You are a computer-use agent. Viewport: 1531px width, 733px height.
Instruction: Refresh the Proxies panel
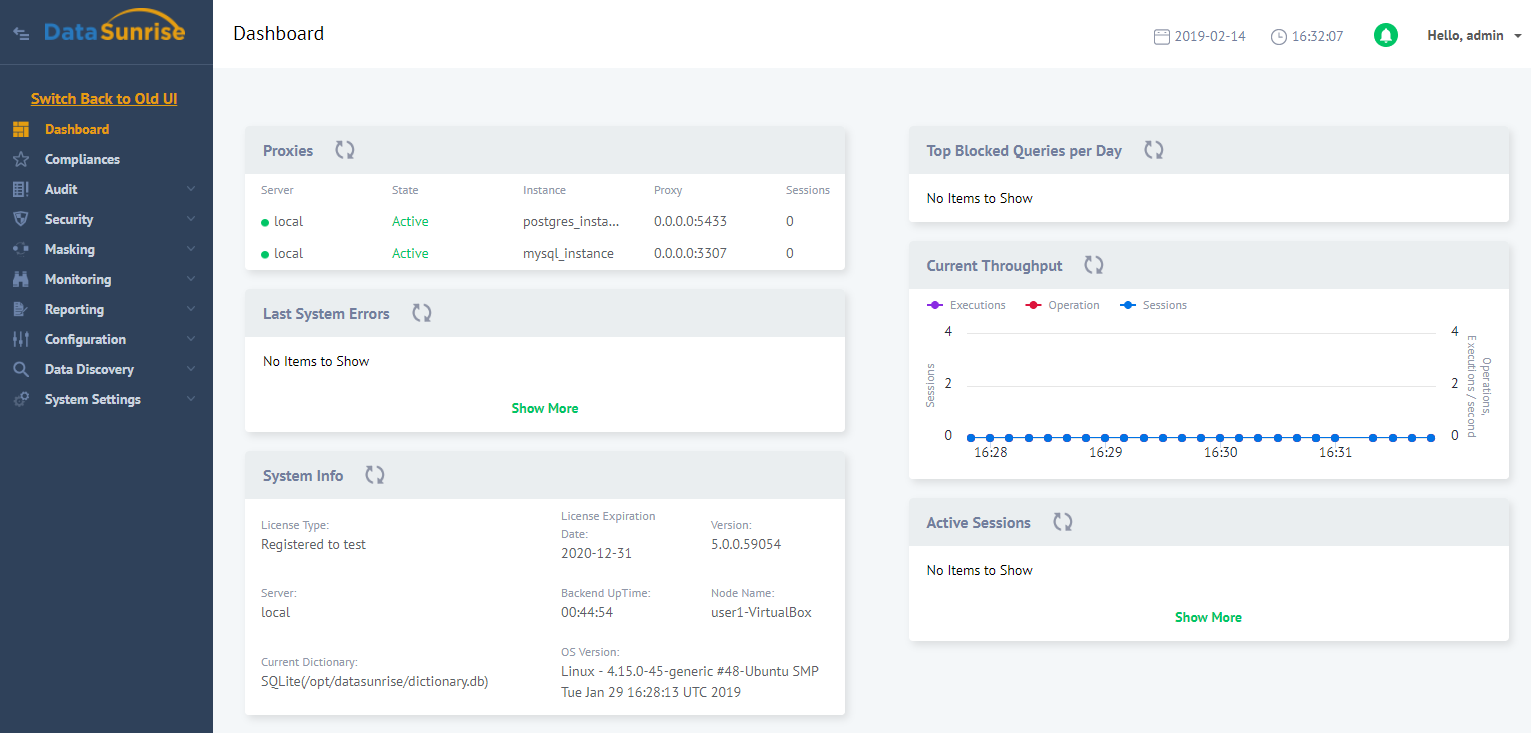click(x=345, y=150)
